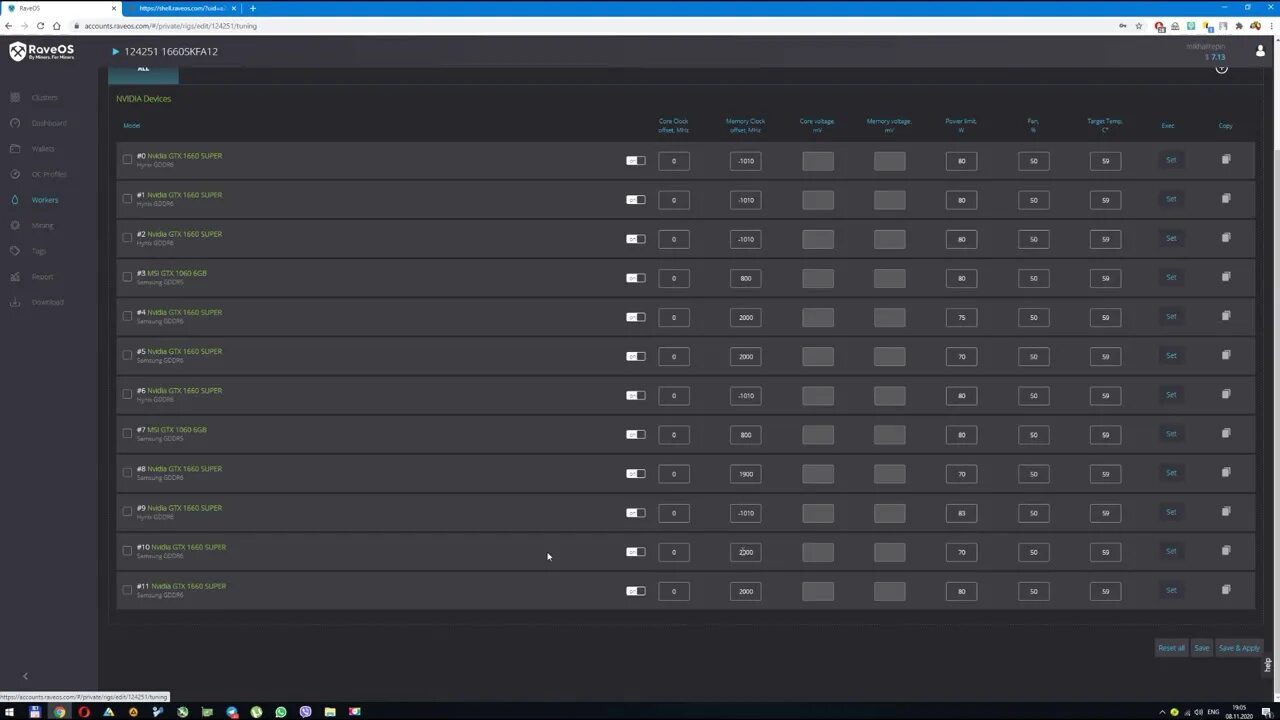This screenshot has height=720, width=1280.
Task: Click the Save button
Action: [x=1202, y=648]
